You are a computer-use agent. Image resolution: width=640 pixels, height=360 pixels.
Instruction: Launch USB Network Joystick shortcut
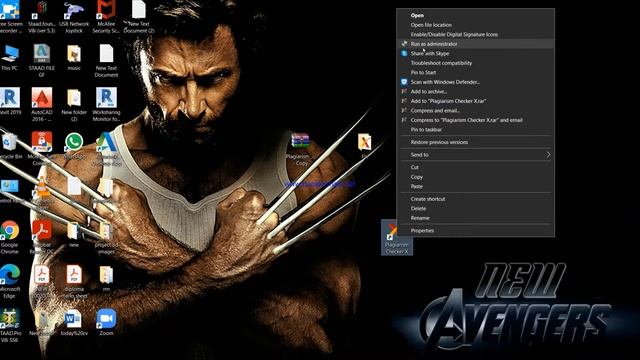[74, 17]
